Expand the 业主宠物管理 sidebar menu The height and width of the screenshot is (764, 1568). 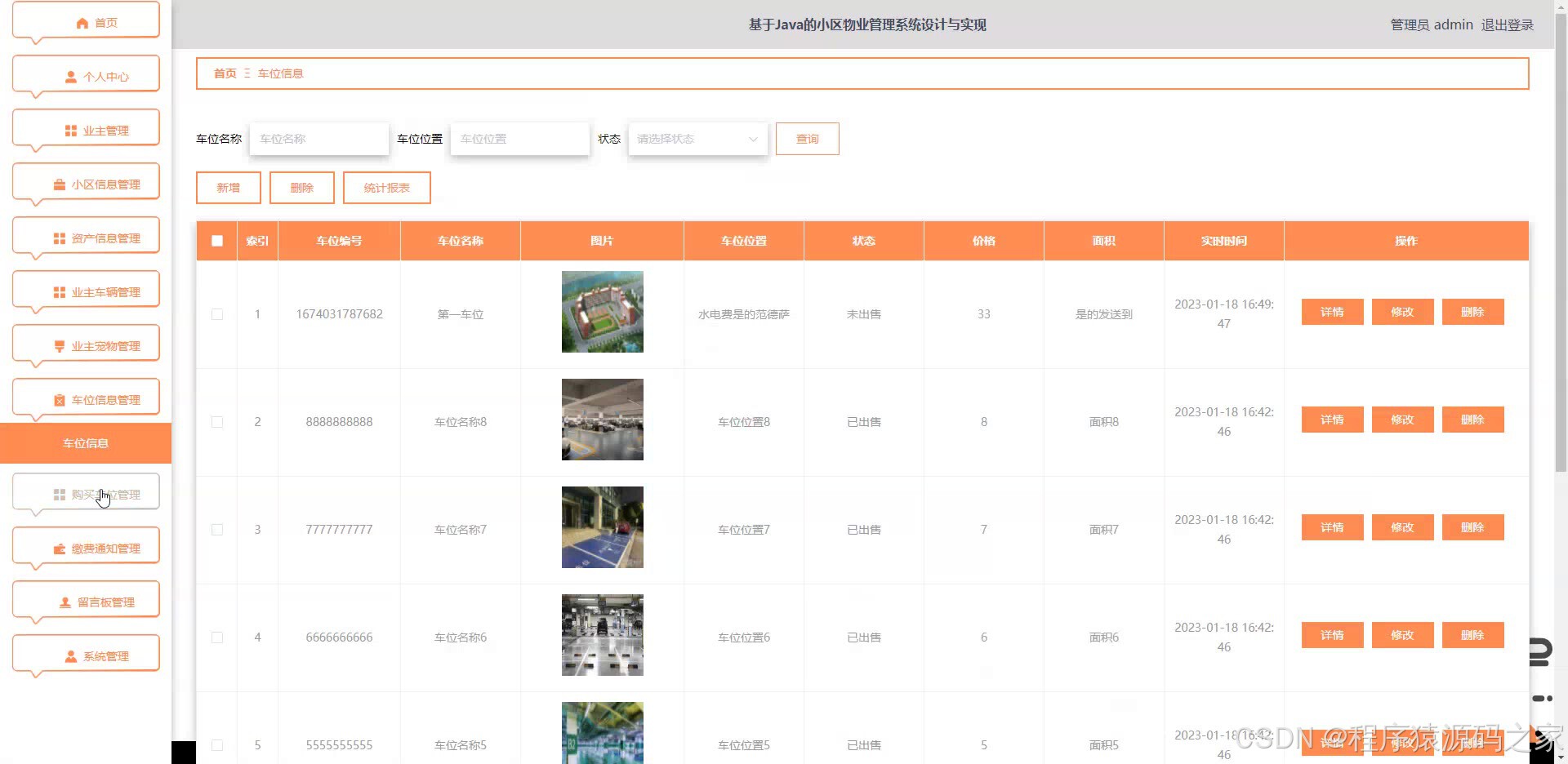click(86, 344)
